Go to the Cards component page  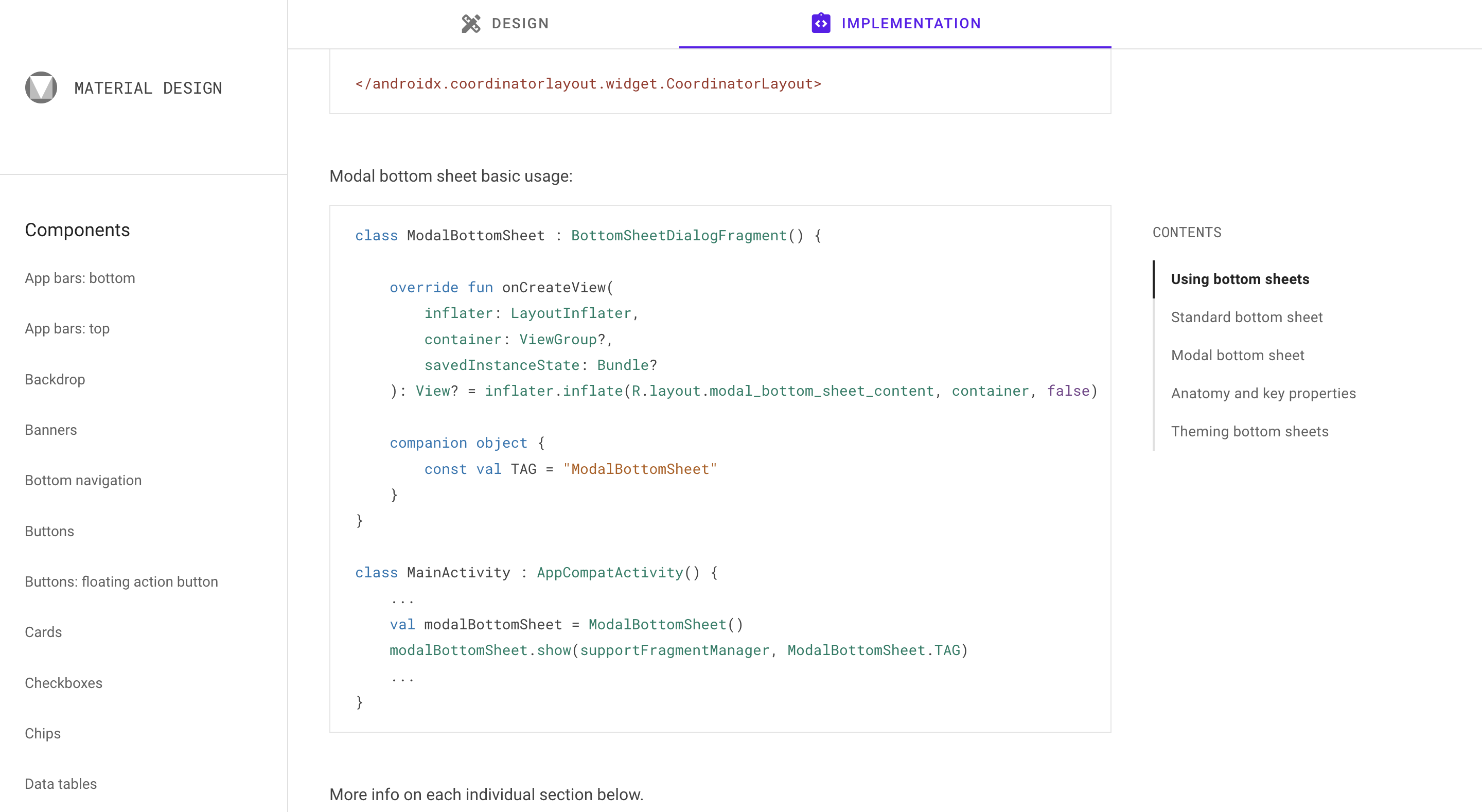(x=43, y=632)
